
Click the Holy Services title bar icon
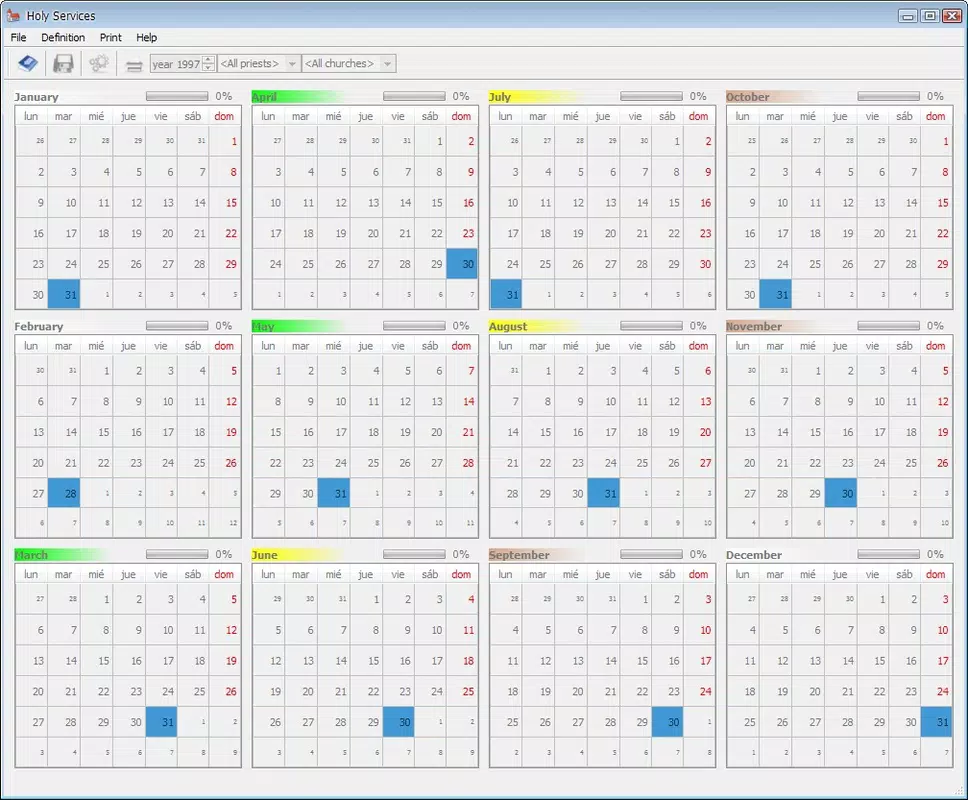(14, 15)
